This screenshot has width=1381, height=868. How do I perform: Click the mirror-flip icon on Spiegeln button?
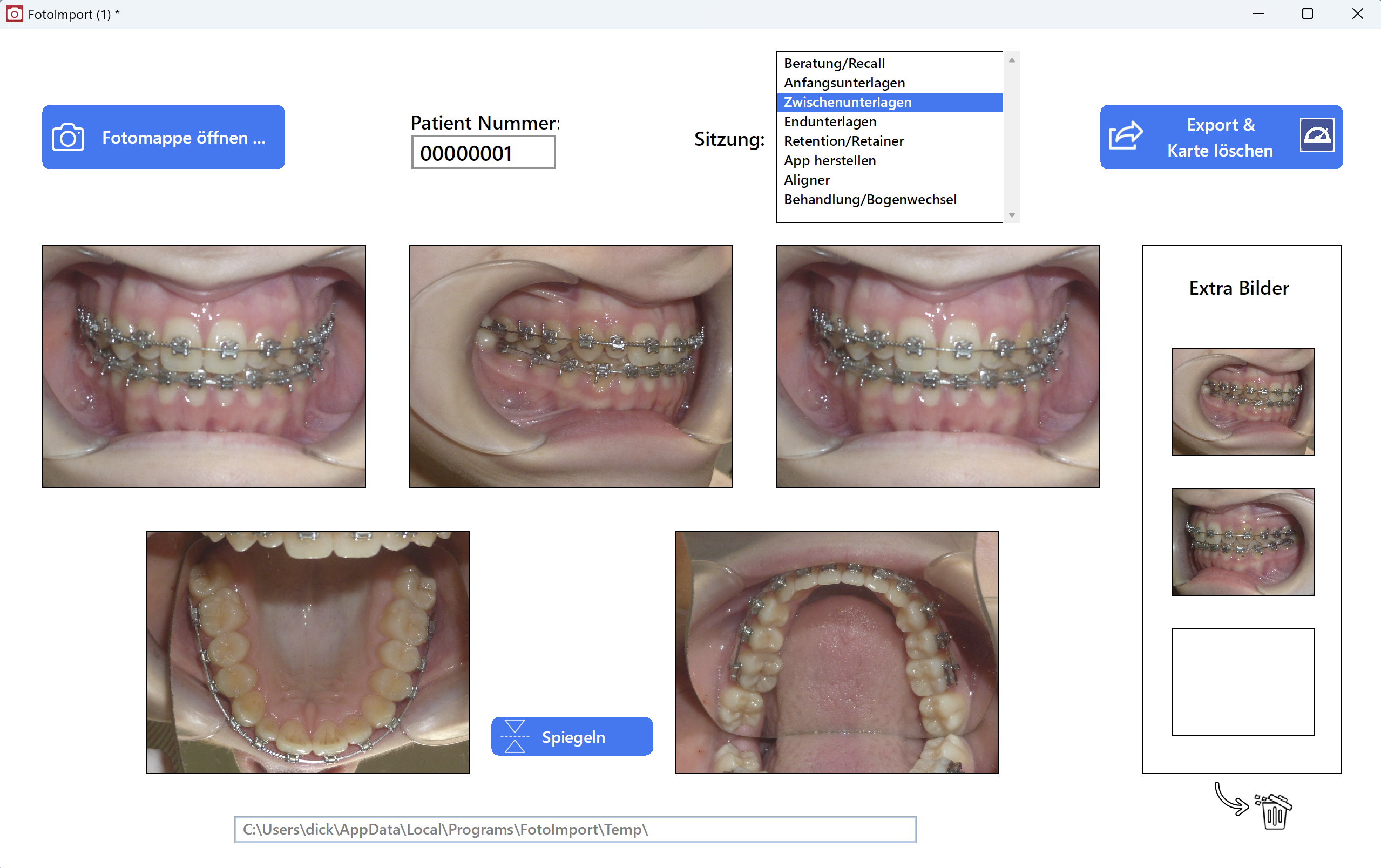[x=515, y=736]
